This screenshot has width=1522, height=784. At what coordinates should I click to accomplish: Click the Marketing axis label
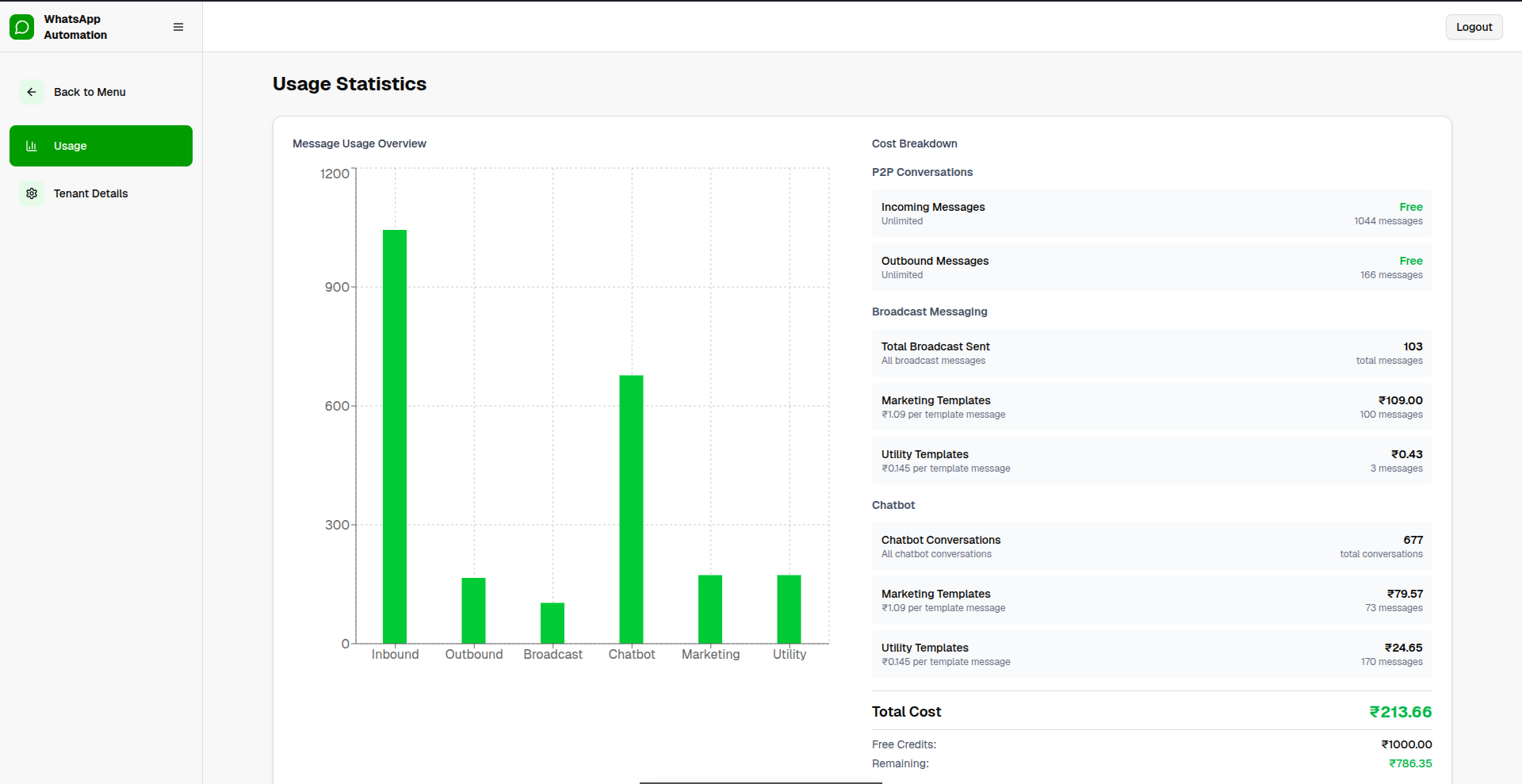(x=710, y=654)
